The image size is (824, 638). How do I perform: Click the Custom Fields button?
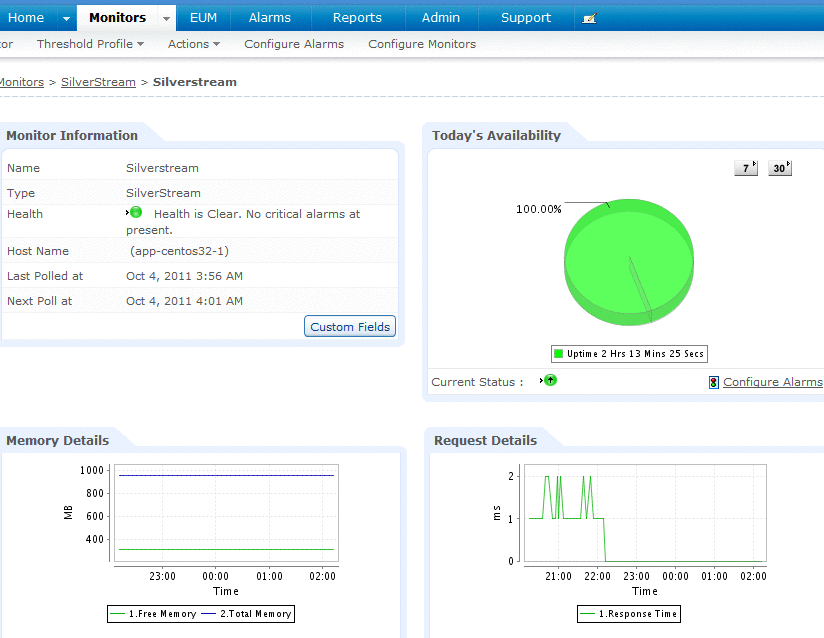(x=349, y=326)
